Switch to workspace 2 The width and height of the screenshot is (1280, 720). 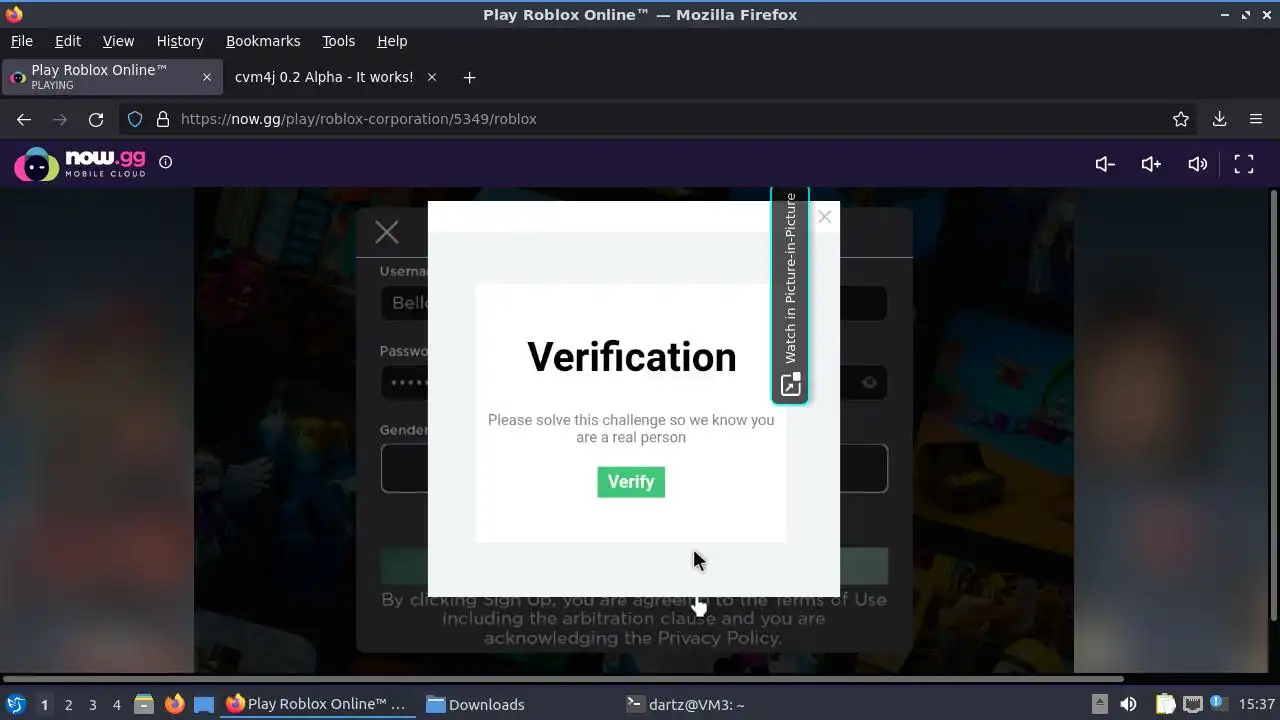68,704
